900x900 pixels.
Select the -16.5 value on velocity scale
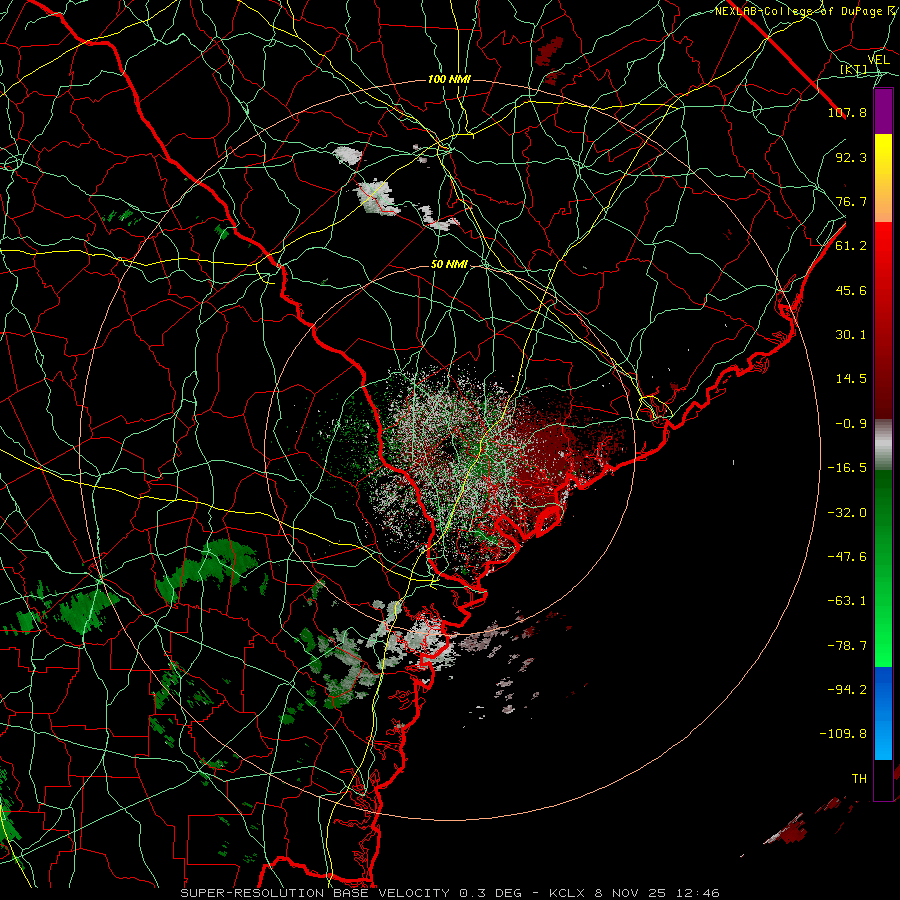coord(847,468)
